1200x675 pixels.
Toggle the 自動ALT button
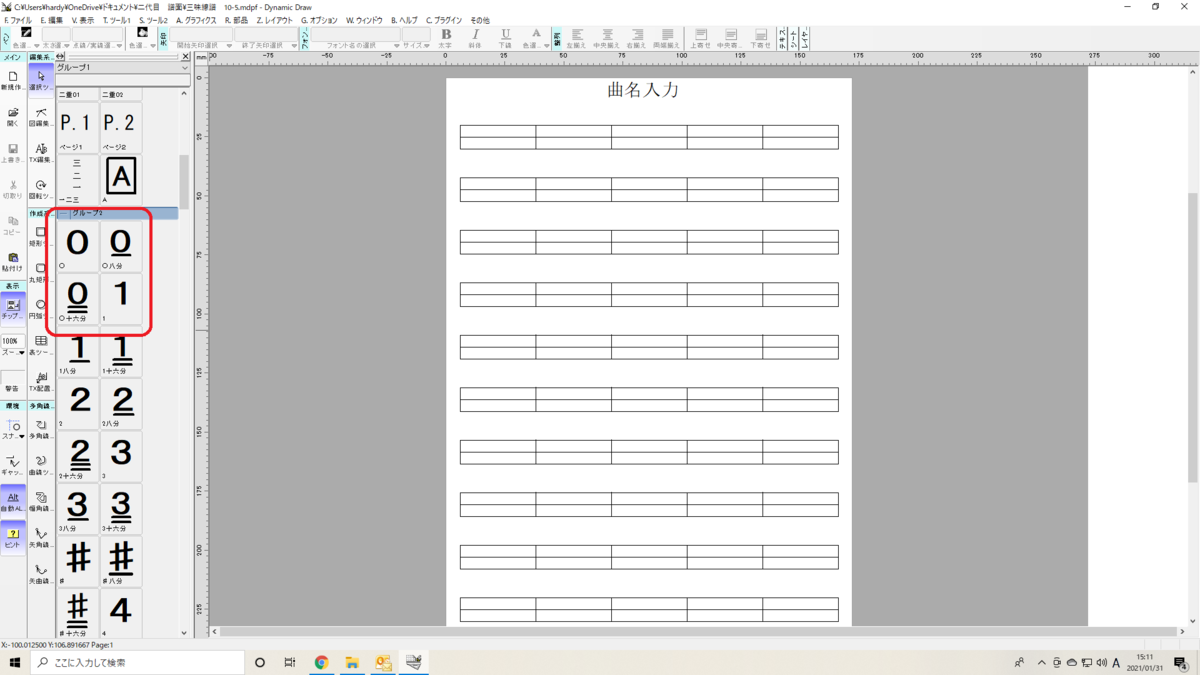[13, 501]
